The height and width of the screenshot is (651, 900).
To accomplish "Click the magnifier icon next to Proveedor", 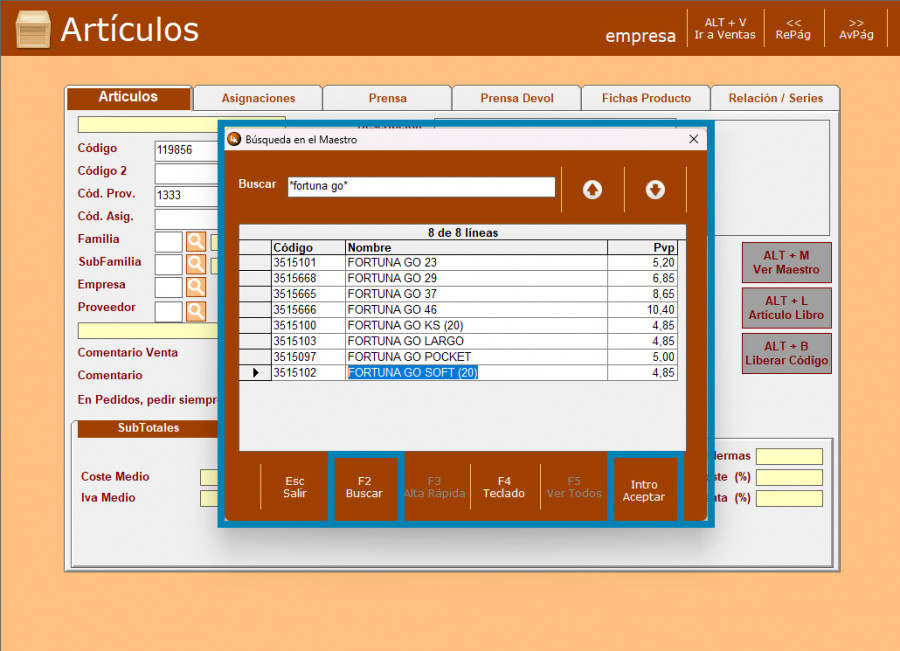I will 196,311.
